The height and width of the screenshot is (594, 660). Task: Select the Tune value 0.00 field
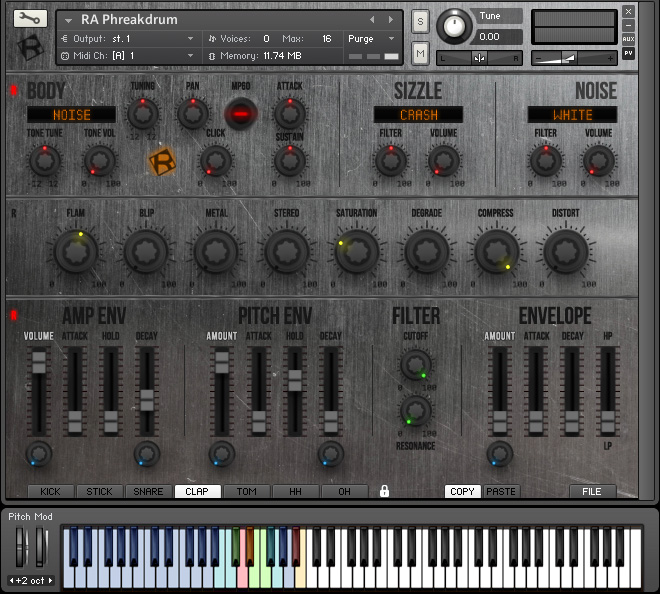498,37
